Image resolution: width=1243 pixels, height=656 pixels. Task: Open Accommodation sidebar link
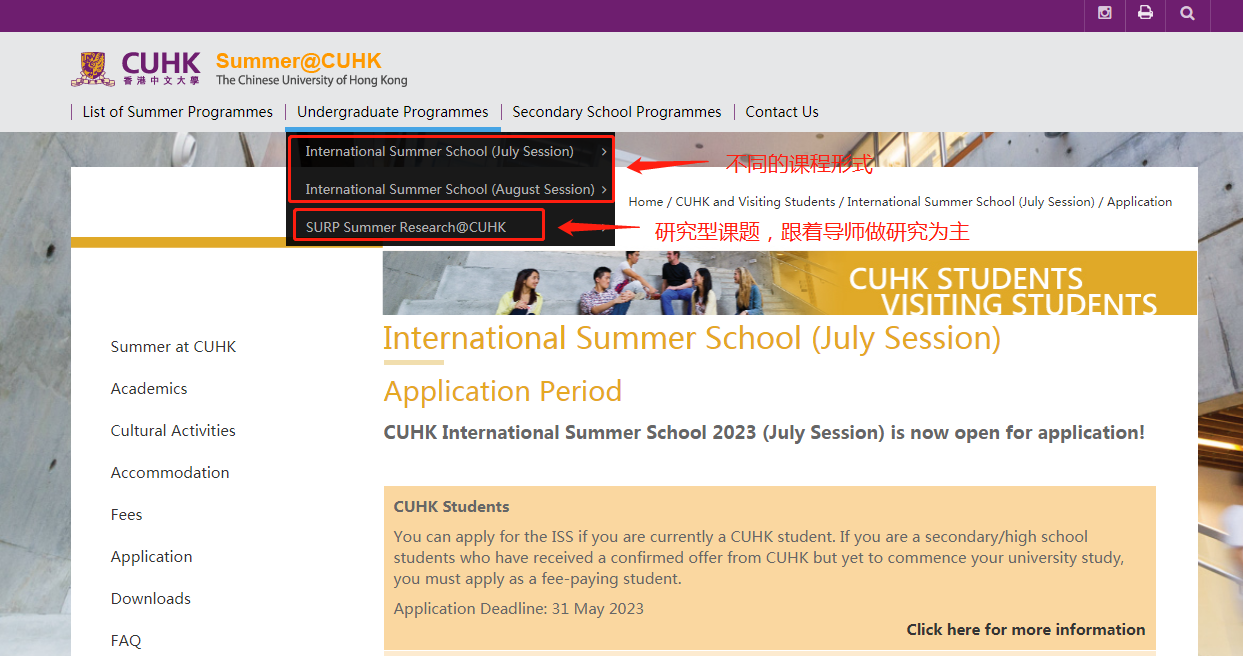click(x=170, y=473)
